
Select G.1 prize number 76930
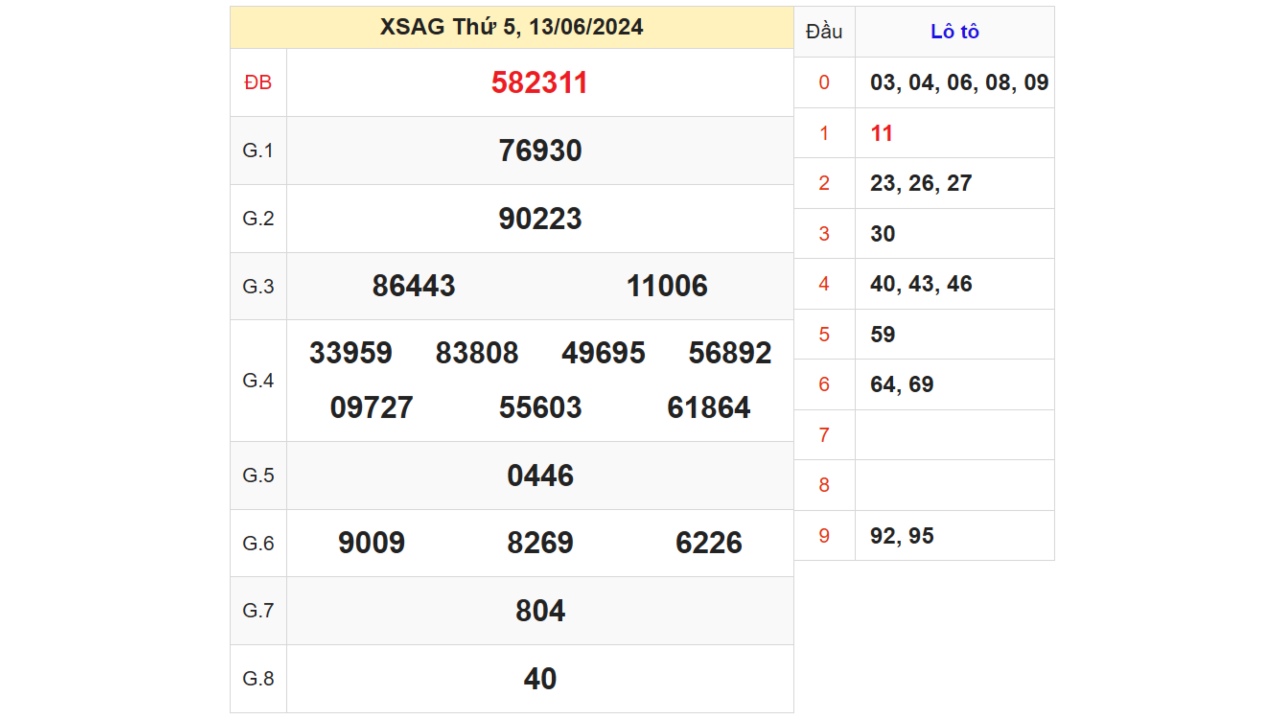click(540, 151)
